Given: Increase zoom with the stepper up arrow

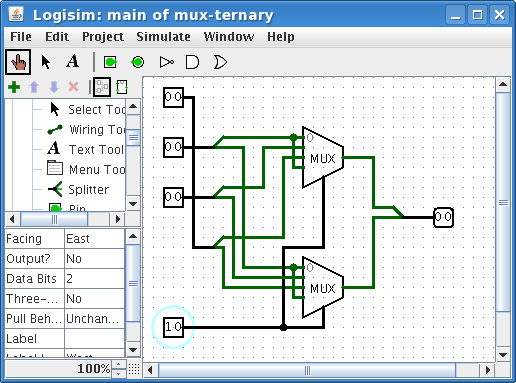Looking at the screenshot, I should 118,364.
